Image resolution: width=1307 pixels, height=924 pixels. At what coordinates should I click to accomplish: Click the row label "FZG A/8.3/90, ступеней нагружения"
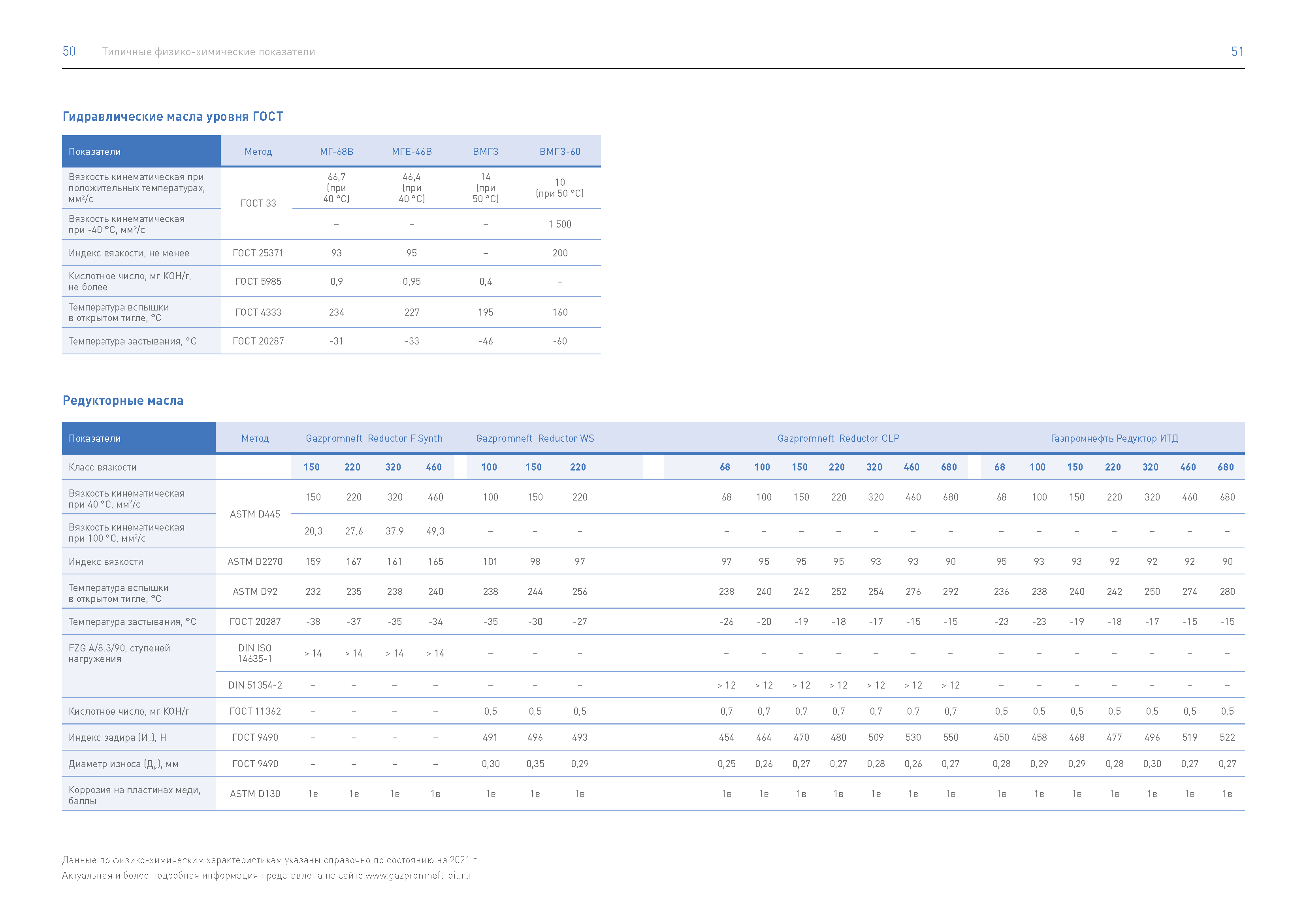(120, 653)
